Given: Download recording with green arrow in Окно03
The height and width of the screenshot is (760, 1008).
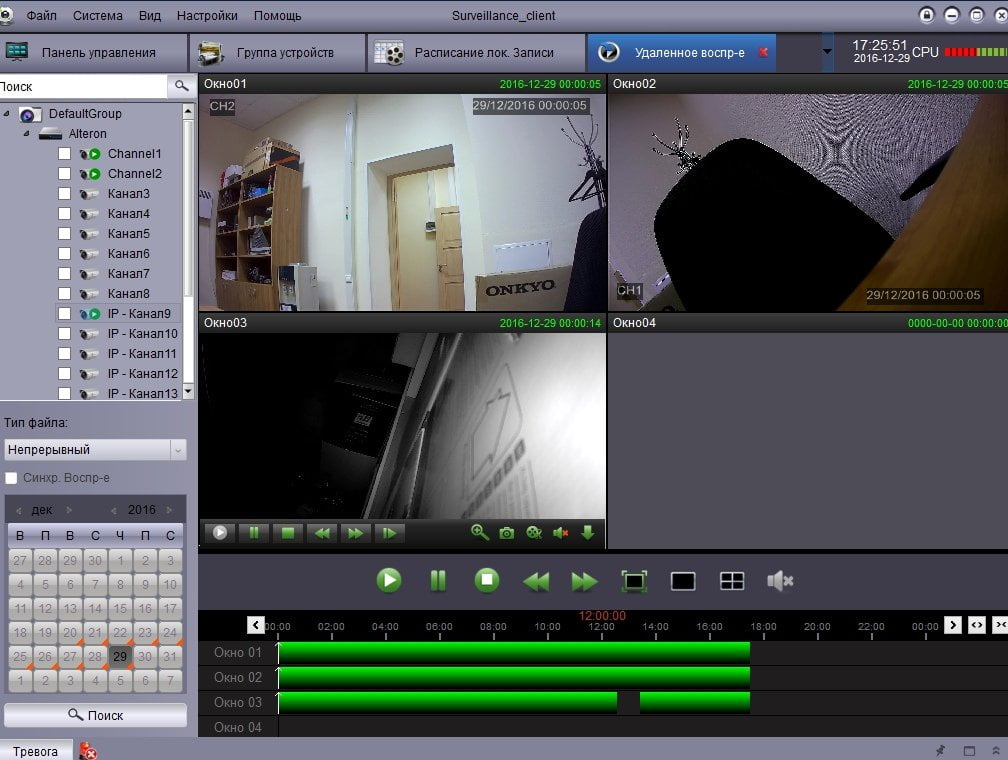Looking at the screenshot, I should (x=588, y=532).
